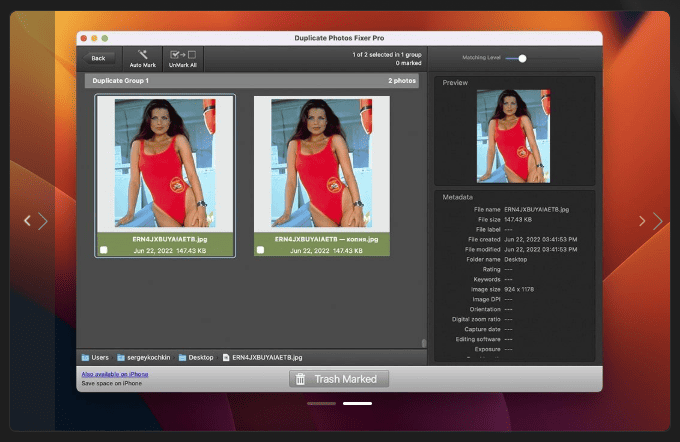The height and width of the screenshot is (442, 680).
Task: Click the Duplicate Group 1 header
Action: [x=252, y=81]
